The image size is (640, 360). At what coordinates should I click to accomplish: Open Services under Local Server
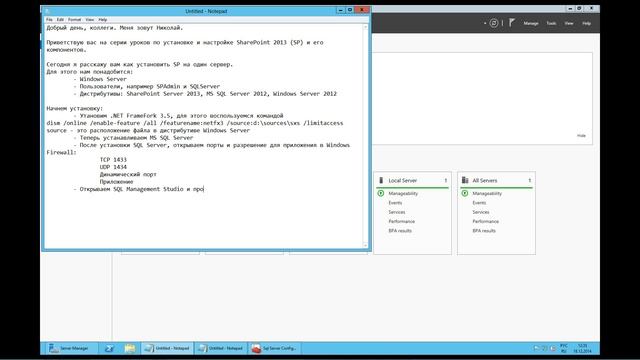point(397,212)
